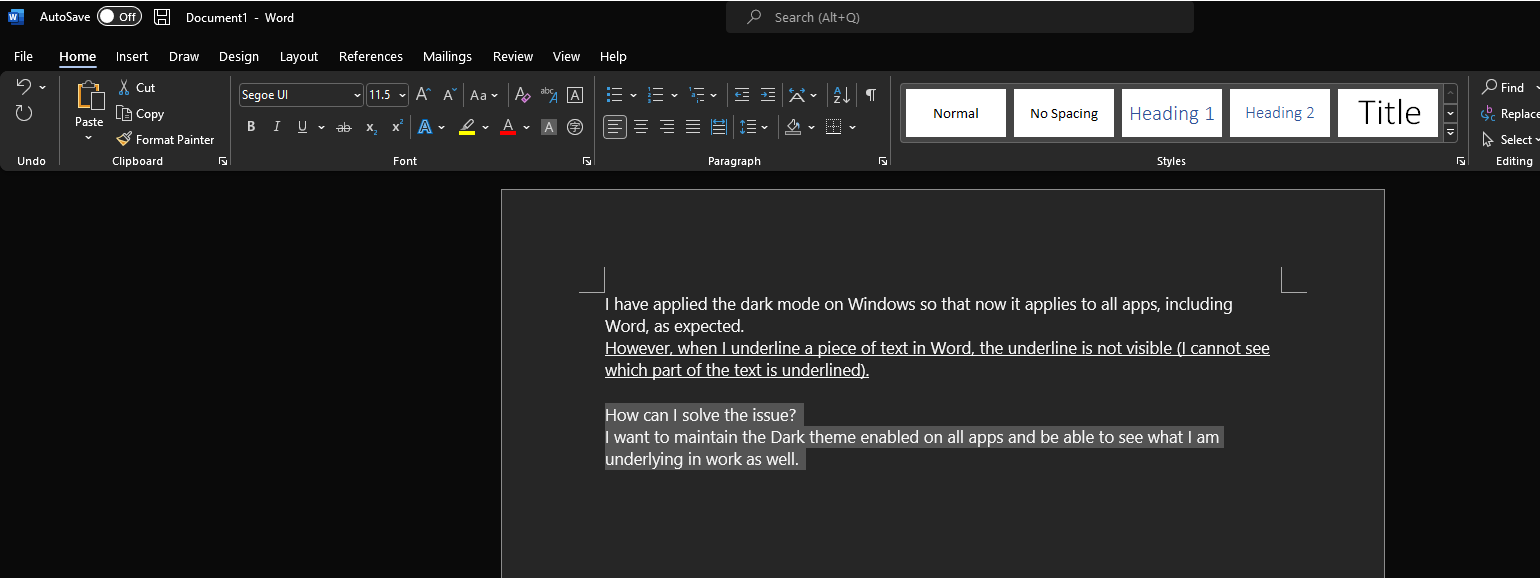Justify the paragraph text
The image size is (1540, 578).
tap(693, 127)
